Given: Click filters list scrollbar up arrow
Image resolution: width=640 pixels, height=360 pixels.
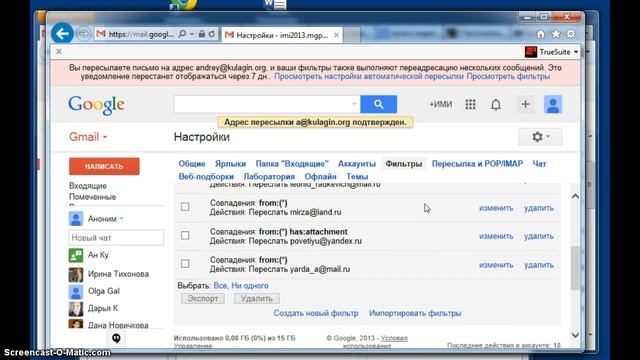Looking at the screenshot, I should [x=575, y=196].
